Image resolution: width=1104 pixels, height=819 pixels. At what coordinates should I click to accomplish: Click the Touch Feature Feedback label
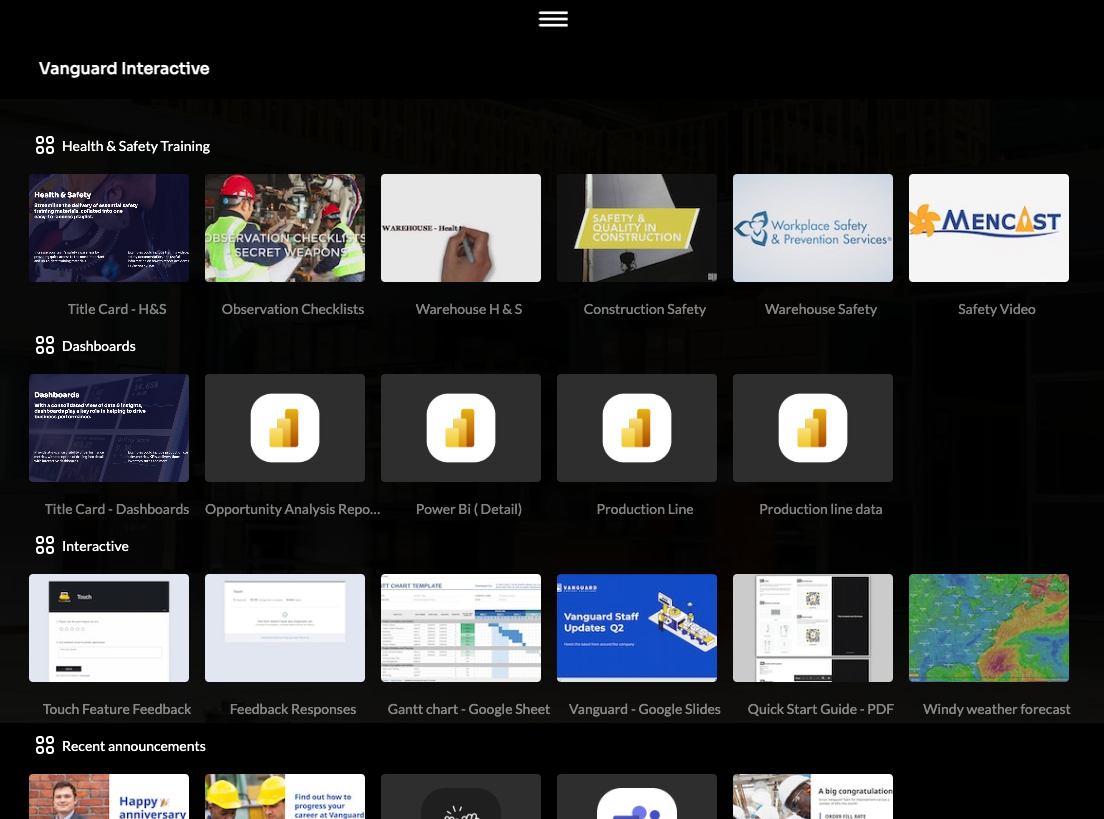click(117, 709)
